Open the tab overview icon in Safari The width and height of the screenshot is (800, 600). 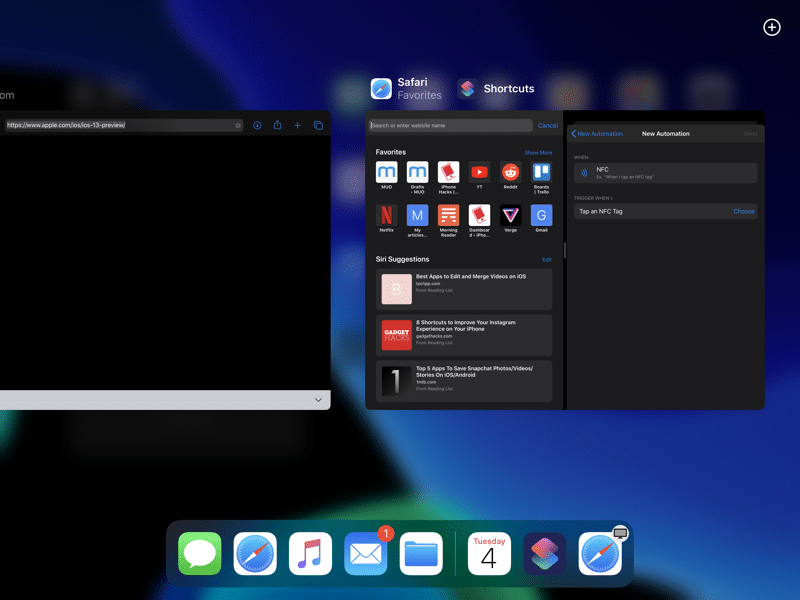tap(318, 125)
